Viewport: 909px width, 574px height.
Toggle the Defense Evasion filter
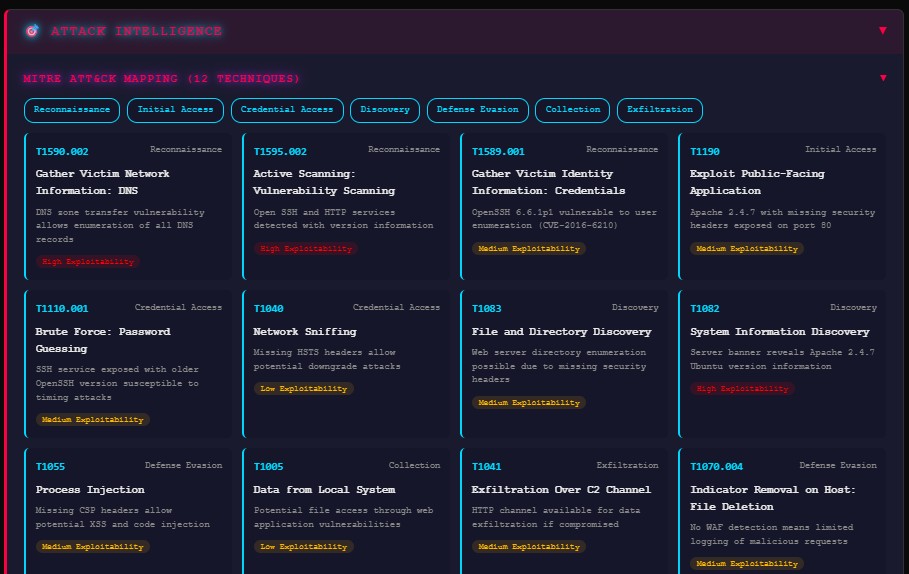point(477,110)
